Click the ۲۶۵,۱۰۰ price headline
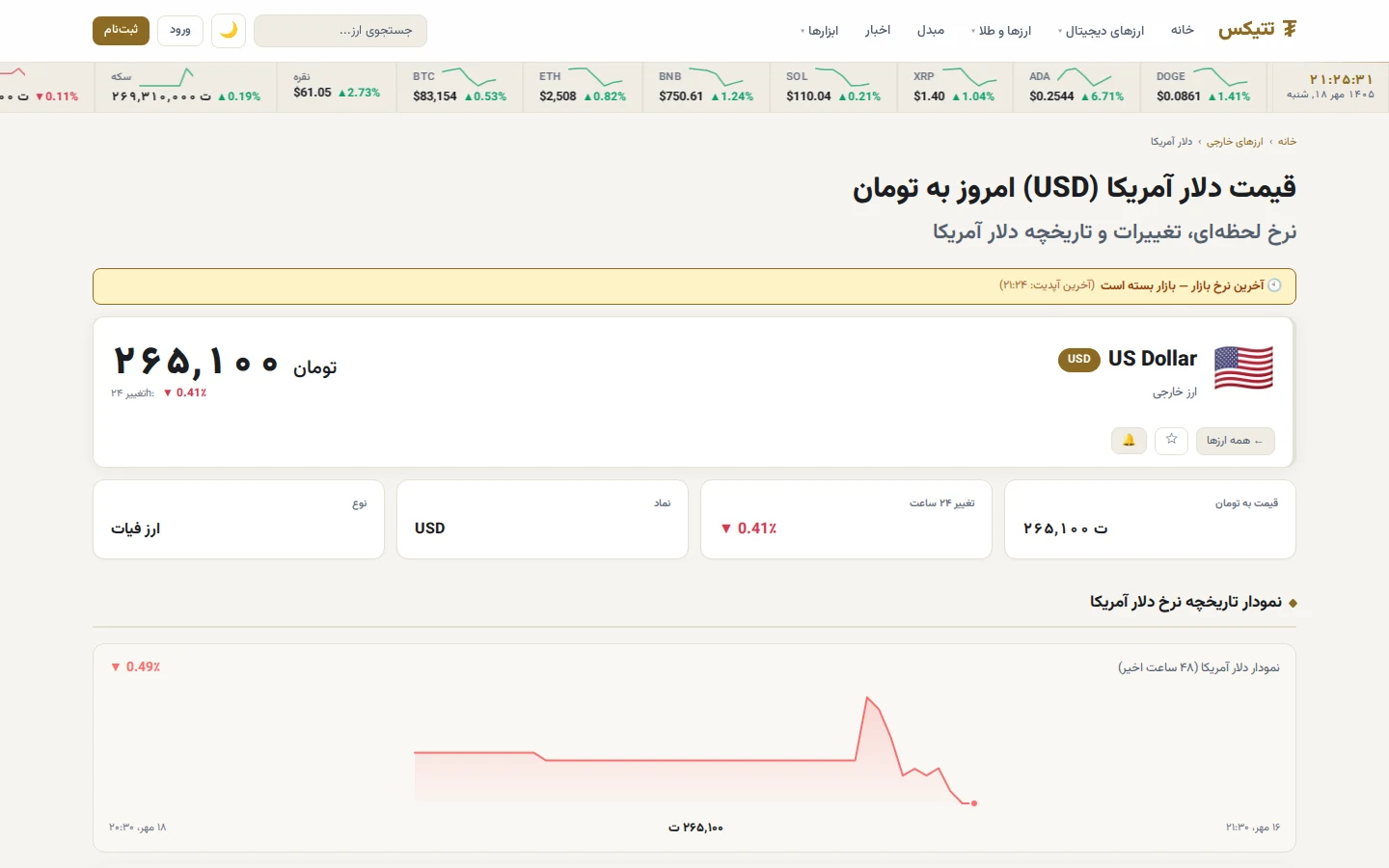 [x=197, y=362]
